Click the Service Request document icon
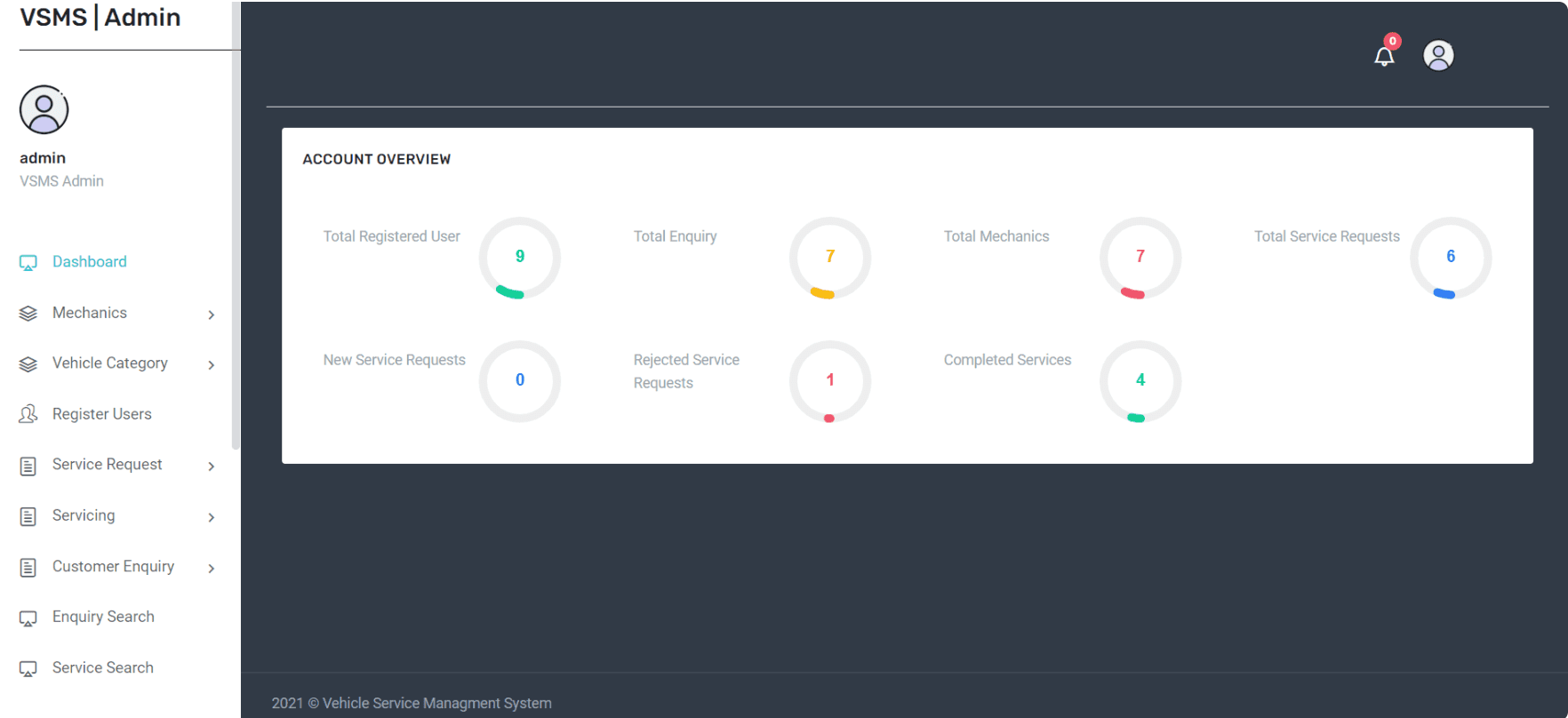Image resolution: width=1568 pixels, height=718 pixels. [28, 466]
